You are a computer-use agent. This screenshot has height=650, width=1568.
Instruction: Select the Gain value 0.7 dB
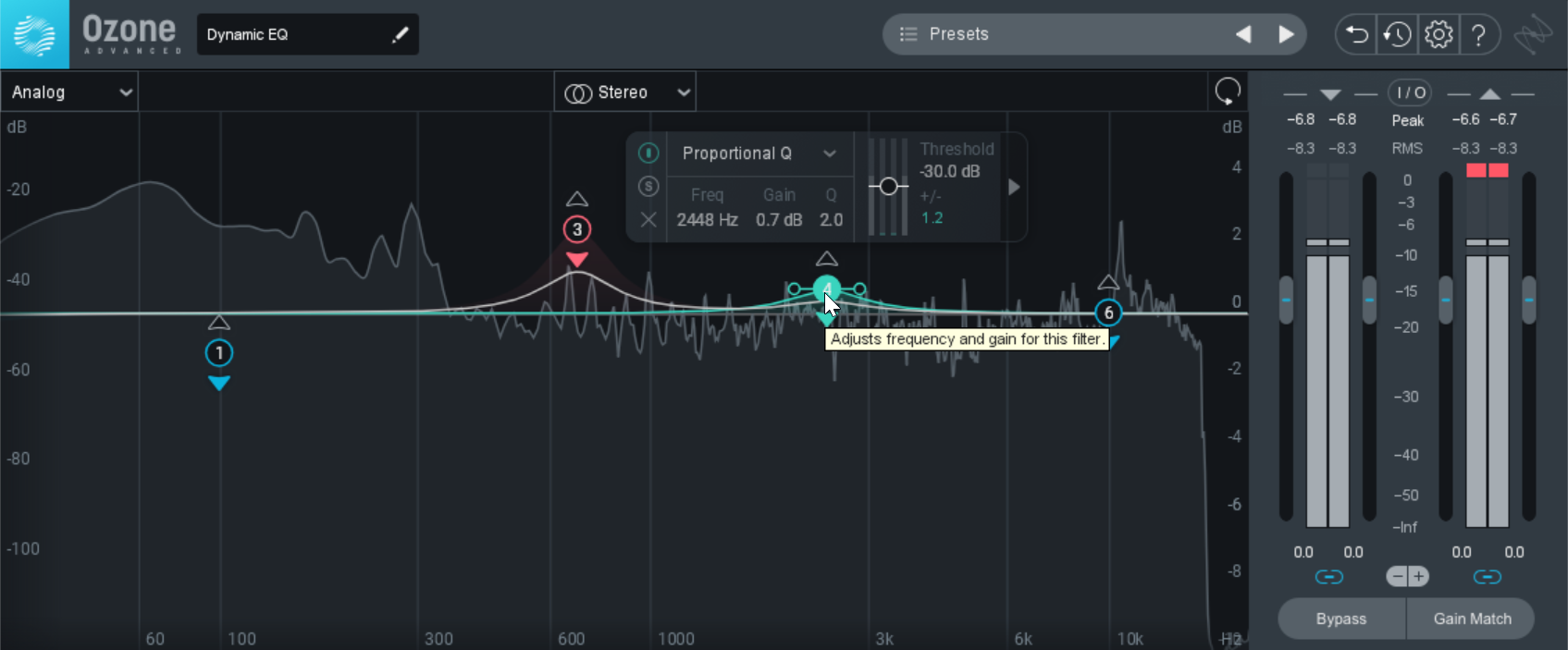click(x=779, y=220)
